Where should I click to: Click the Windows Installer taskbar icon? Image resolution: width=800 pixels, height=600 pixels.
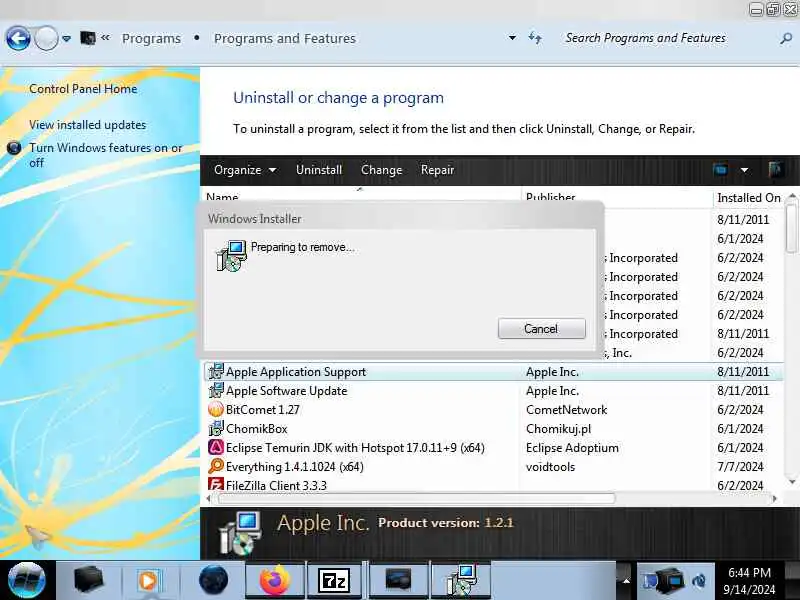pos(462,580)
